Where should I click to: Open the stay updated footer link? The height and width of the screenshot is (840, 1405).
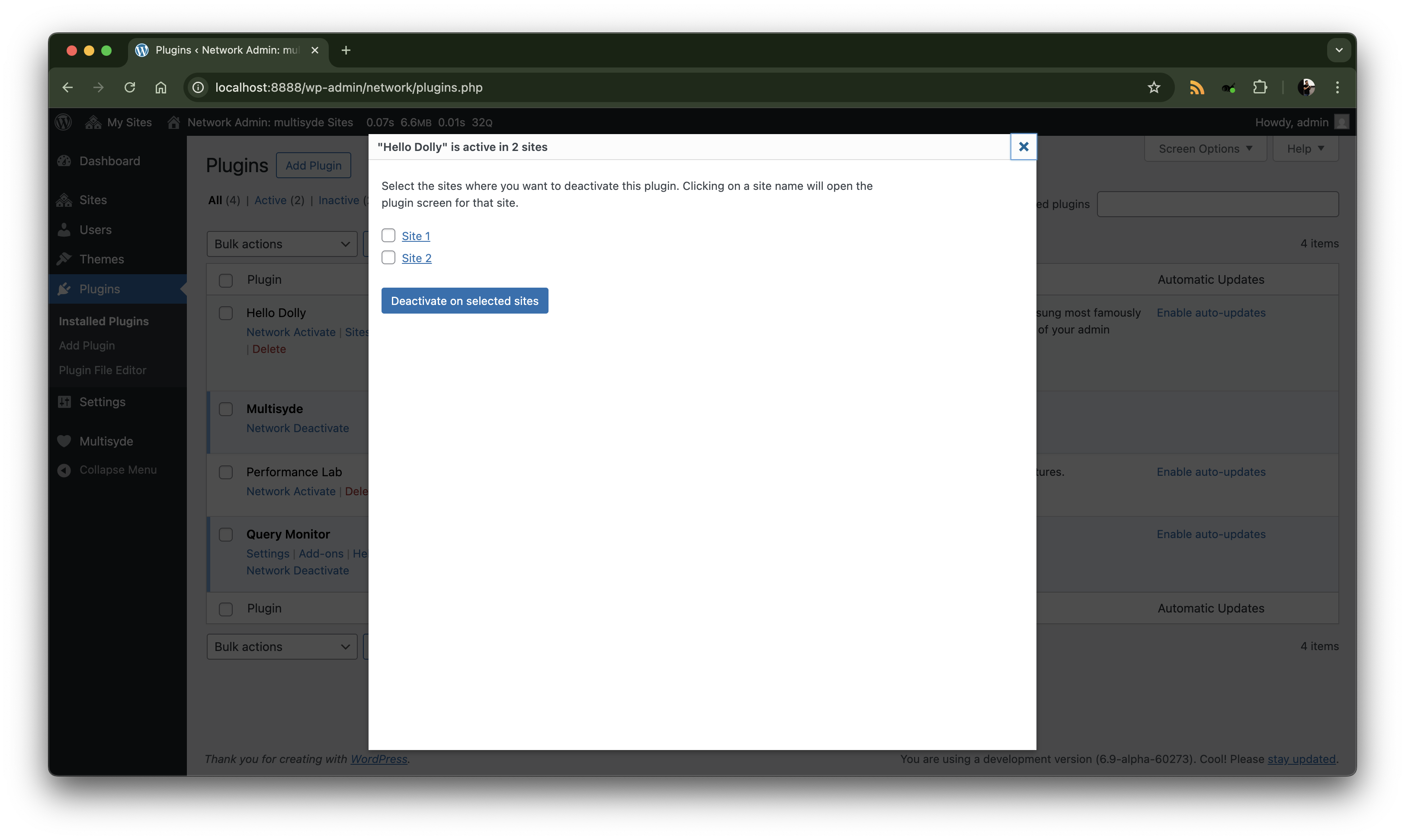coord(1301,759)
